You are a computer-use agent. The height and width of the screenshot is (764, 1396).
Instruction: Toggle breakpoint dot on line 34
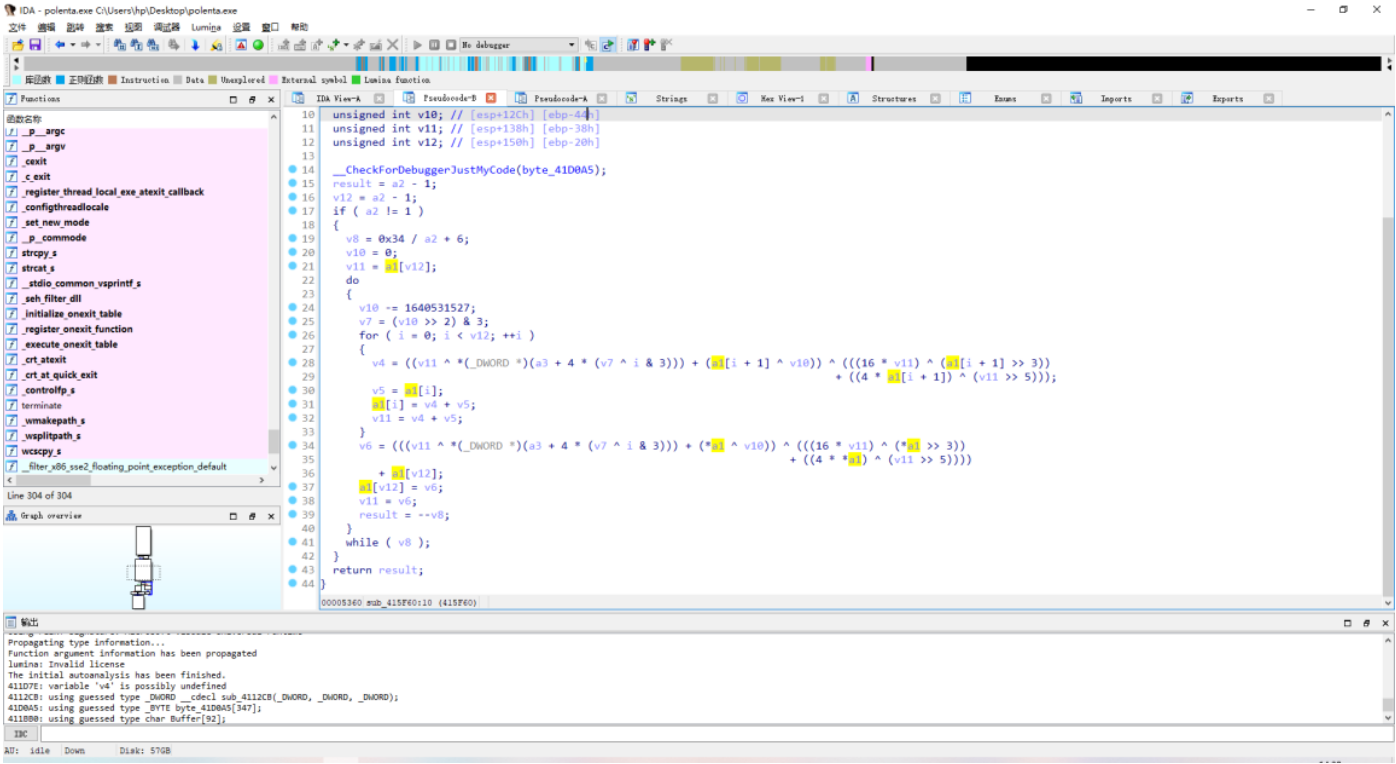point(293,446)
